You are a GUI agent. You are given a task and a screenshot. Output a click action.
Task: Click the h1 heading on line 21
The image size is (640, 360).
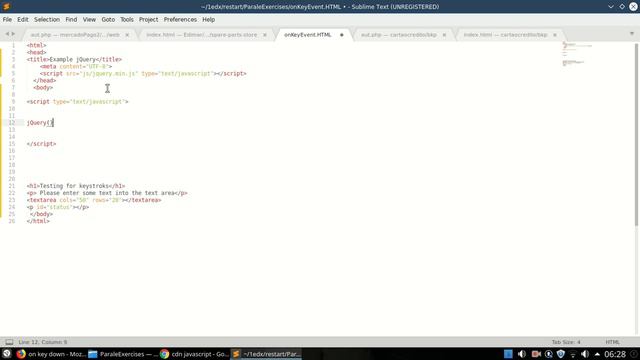[76, 186]
